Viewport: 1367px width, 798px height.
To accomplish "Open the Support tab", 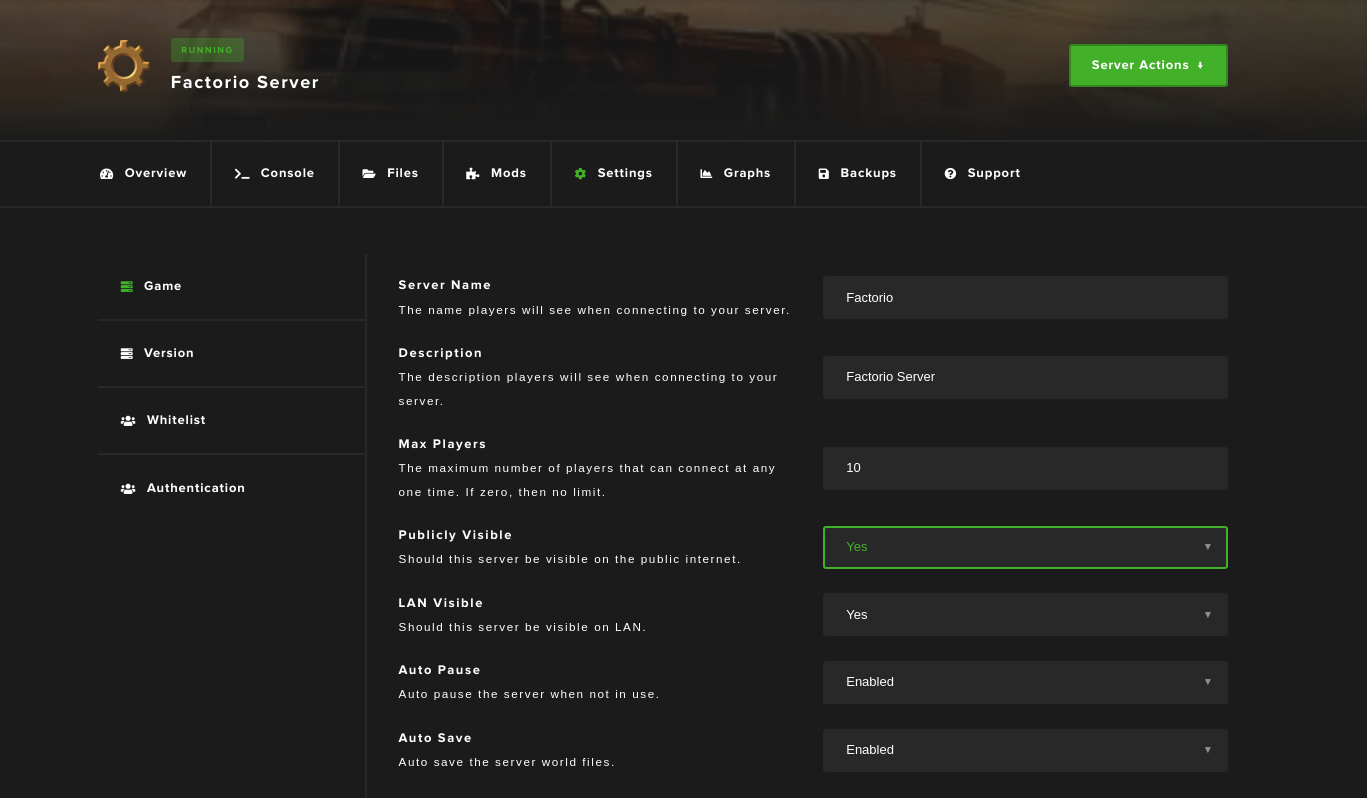I will [x=983, y=174].
